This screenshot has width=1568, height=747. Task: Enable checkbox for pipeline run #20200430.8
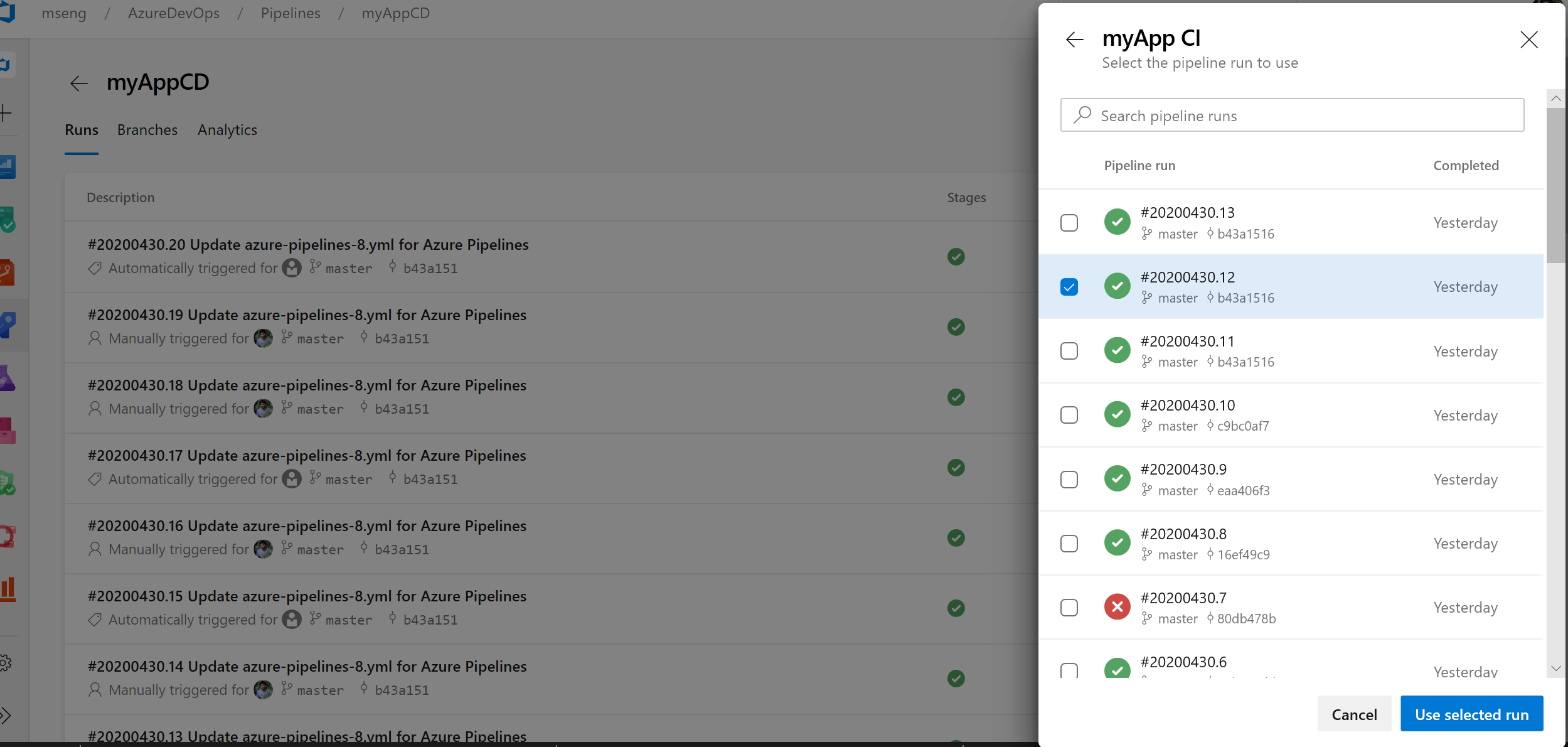[x=1069, y=544]
